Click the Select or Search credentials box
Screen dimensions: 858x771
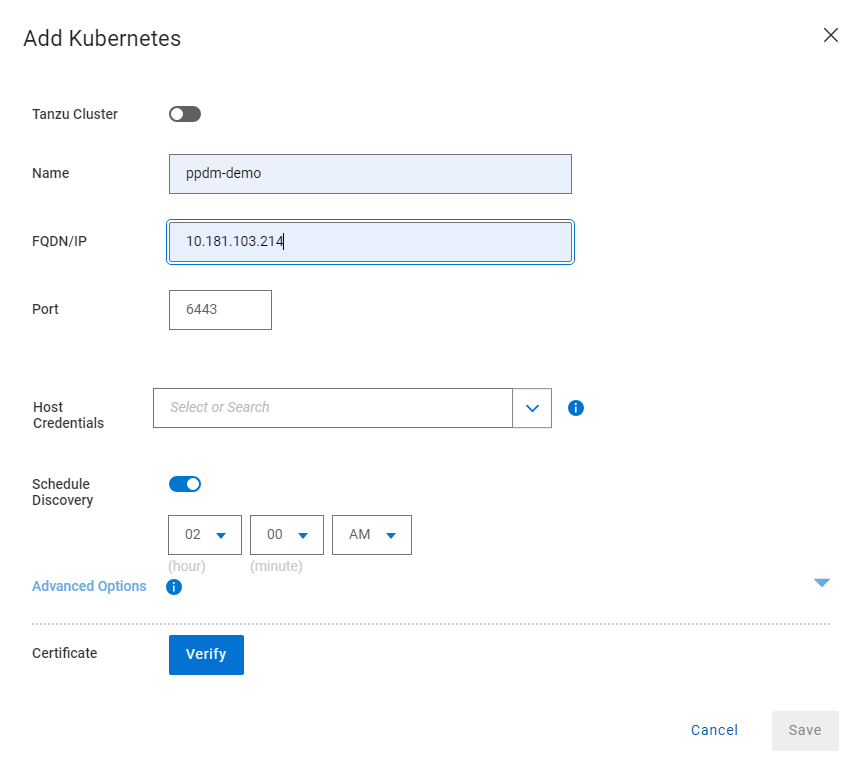pyautogui.click(x=332, y=408)
